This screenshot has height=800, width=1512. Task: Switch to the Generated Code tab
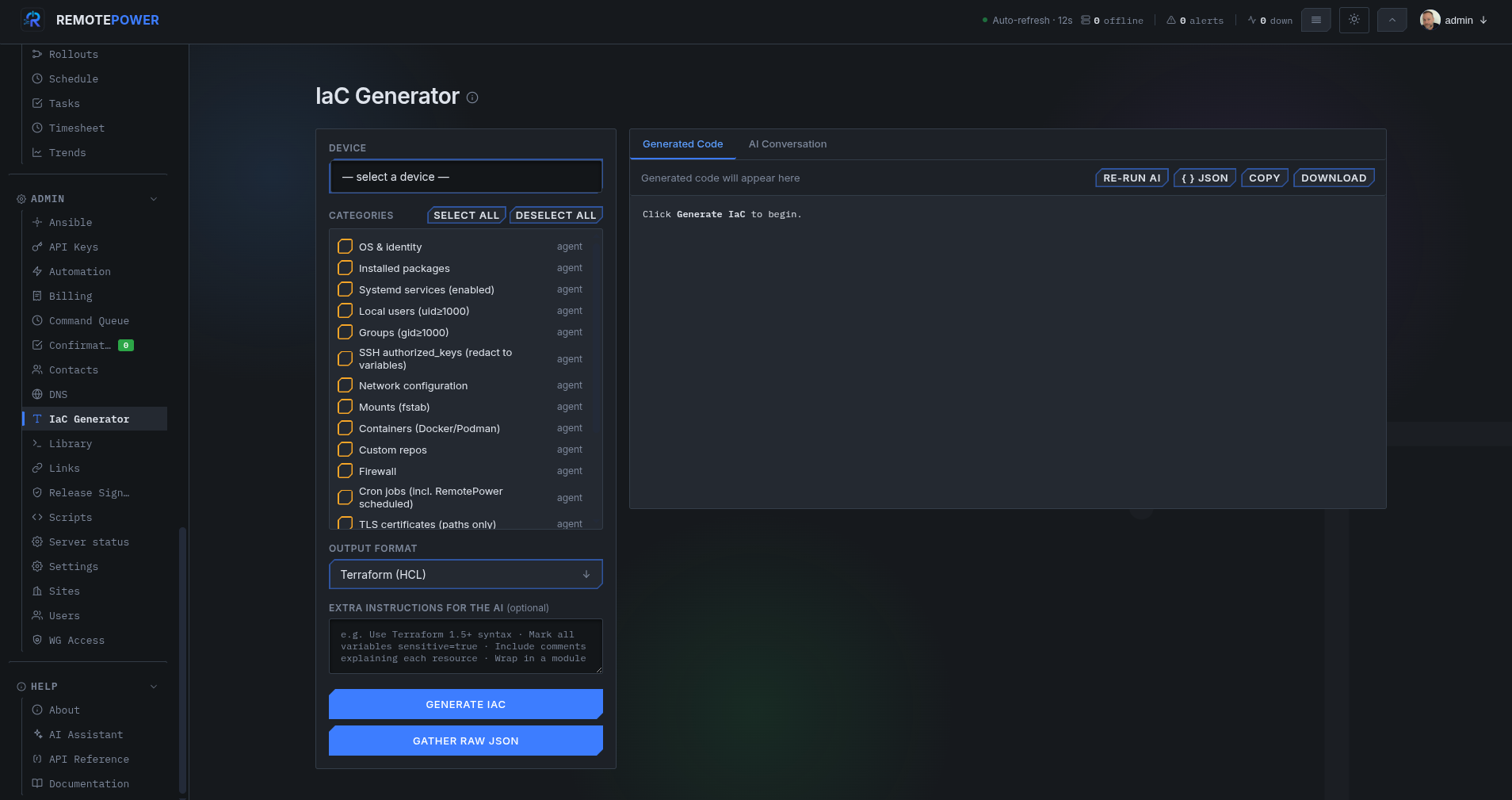click(683, 144)
